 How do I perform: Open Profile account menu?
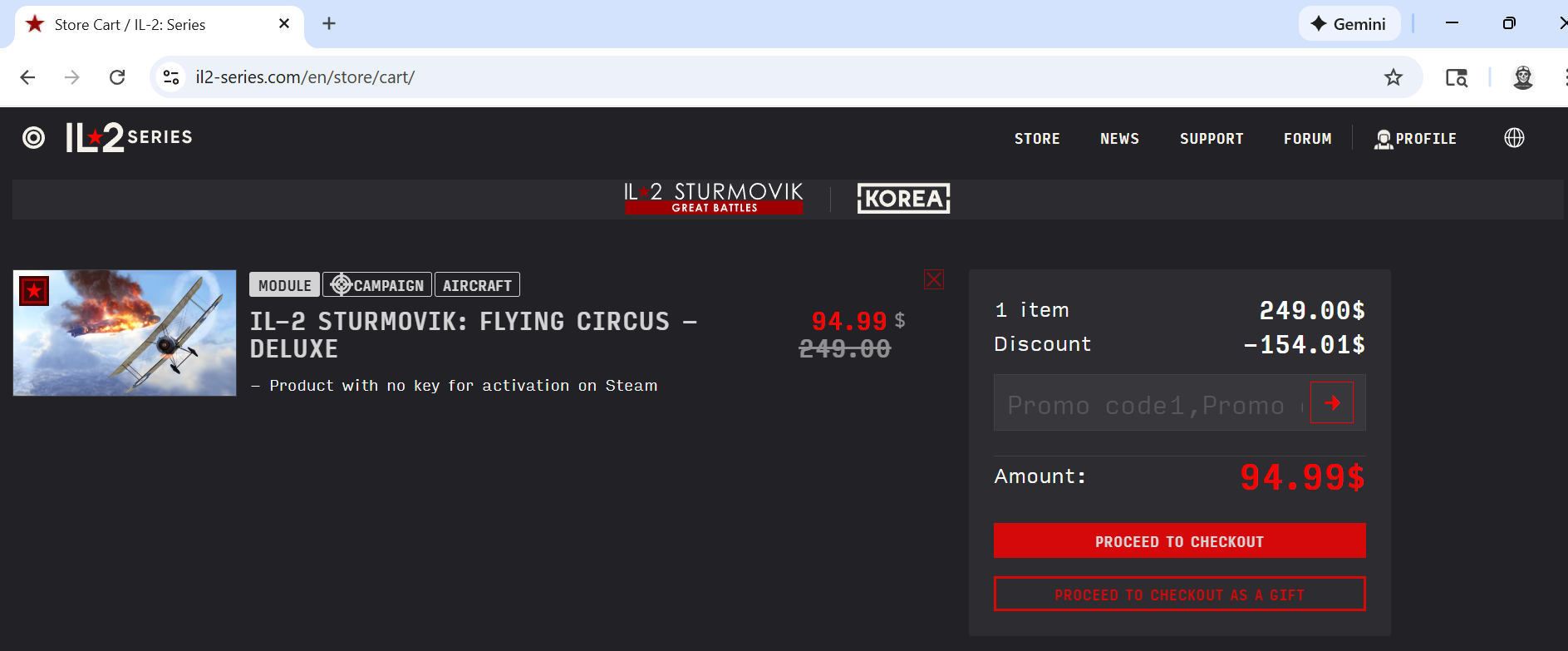click(1415, 139)
